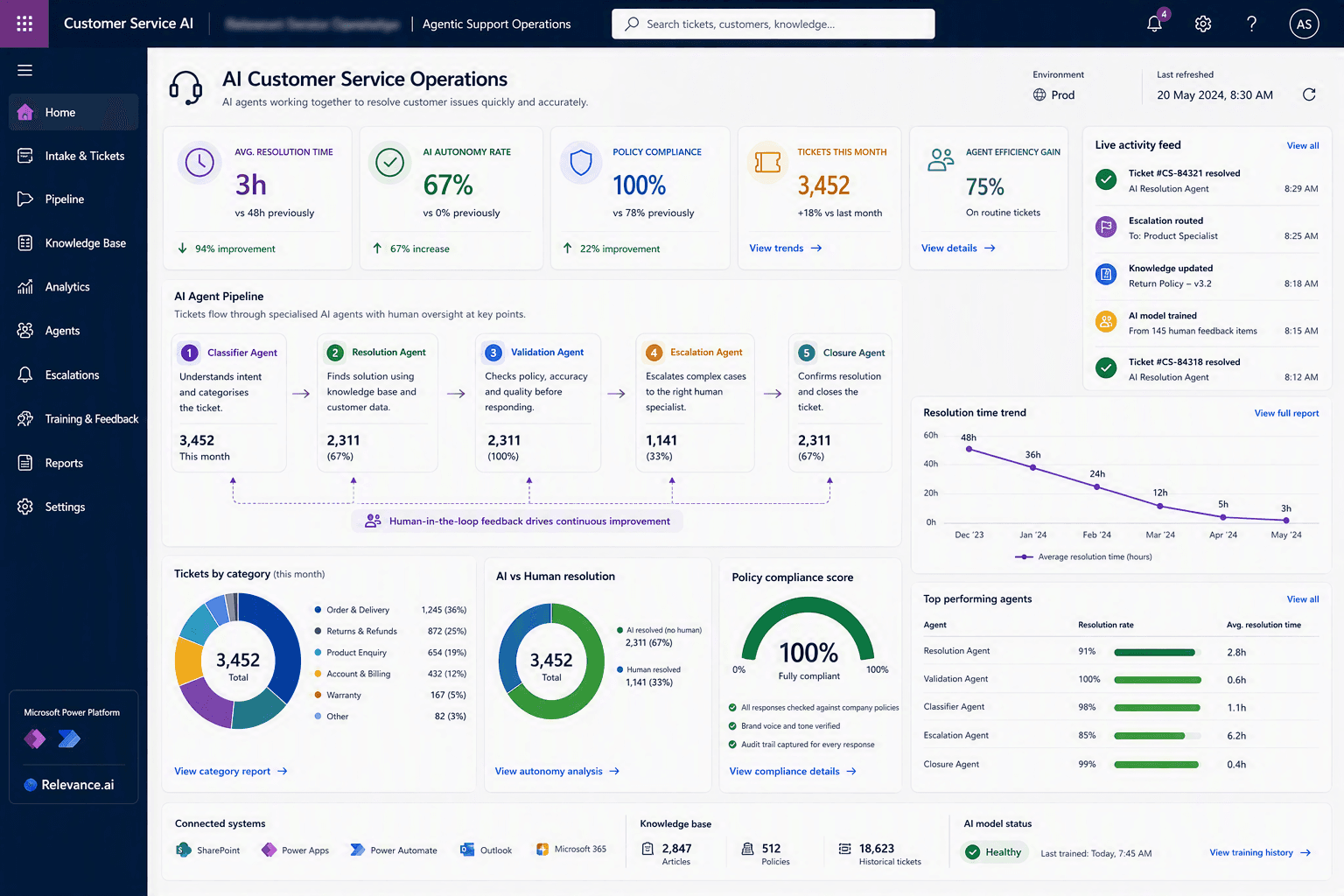Click the Historical tickets icon

[x=845, y=849]
